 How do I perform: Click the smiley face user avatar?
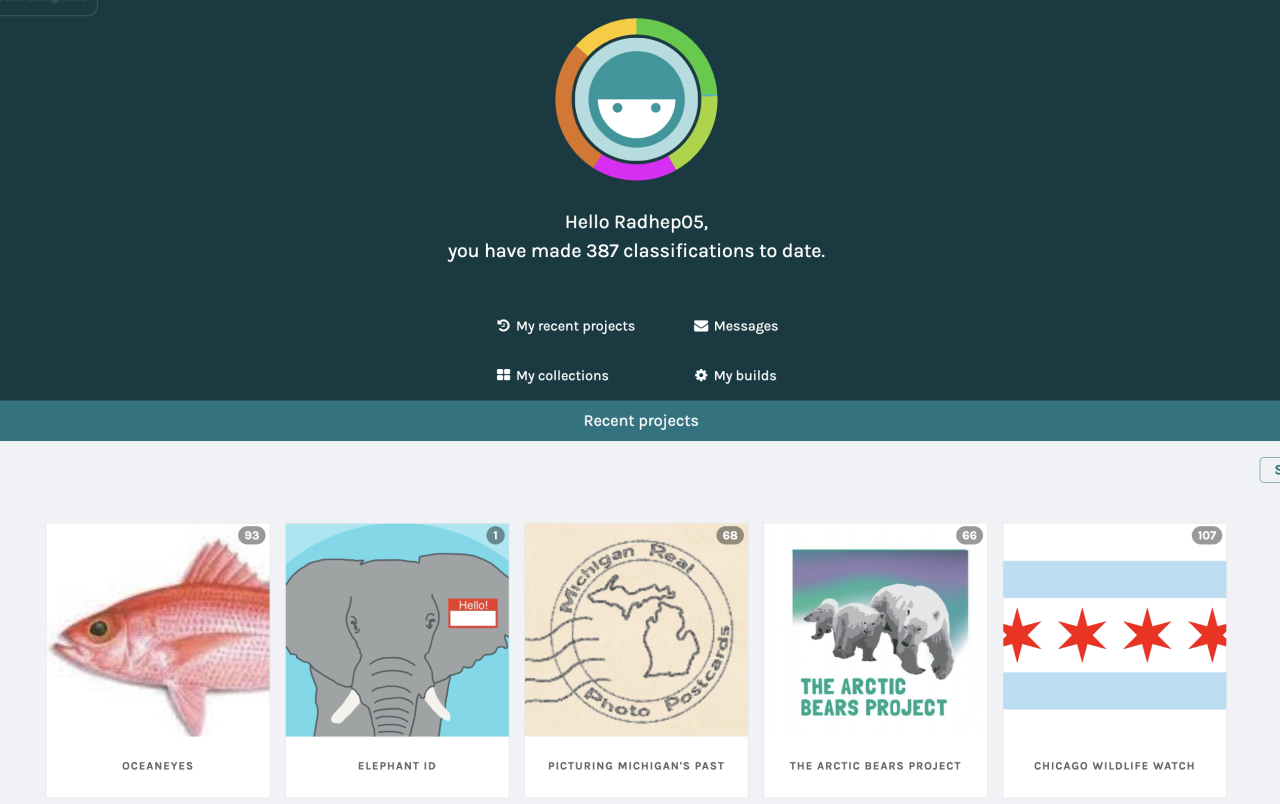tap(636, 100)
